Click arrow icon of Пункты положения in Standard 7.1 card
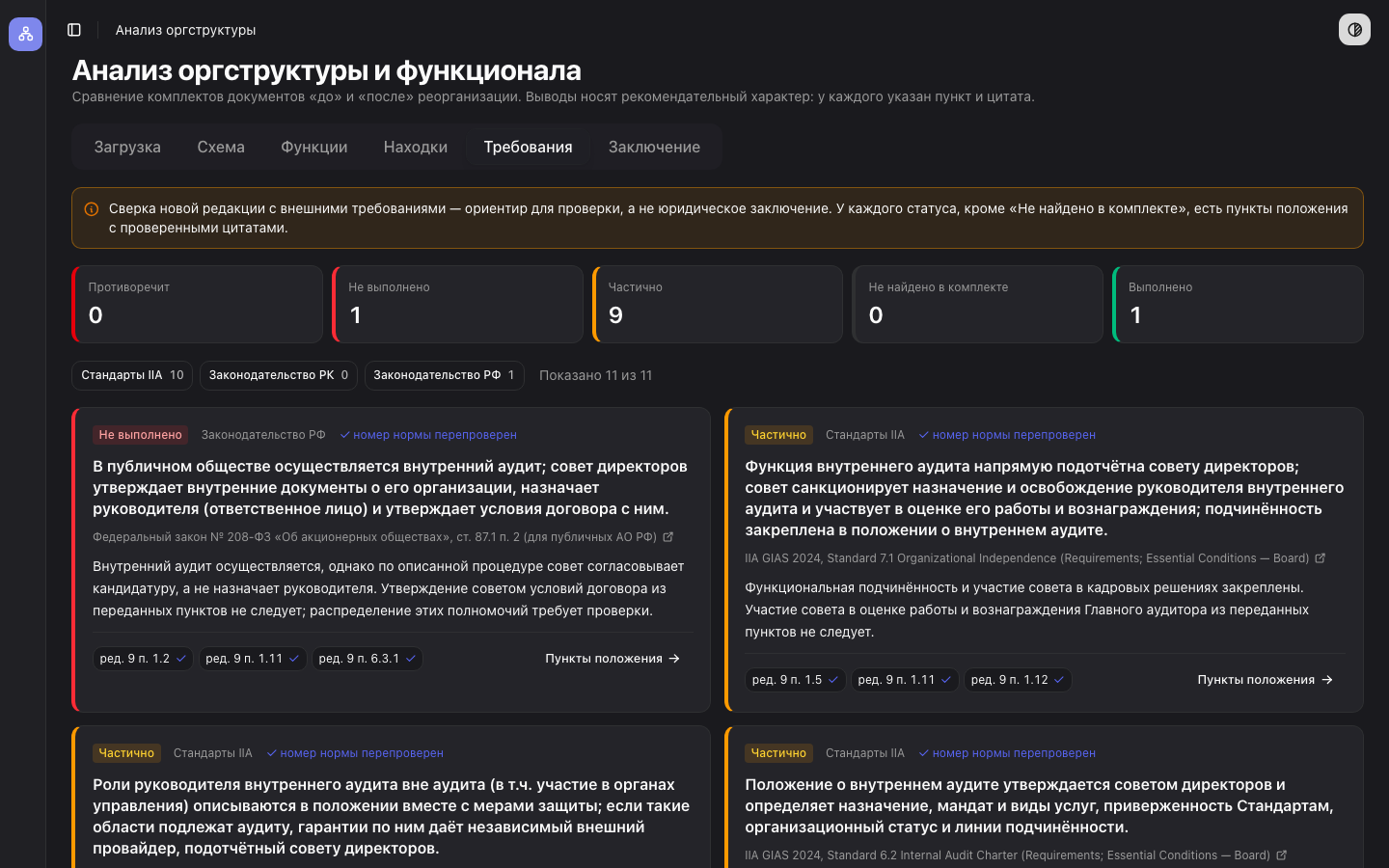This screenshot has height=868, width=1389. click(x=1327, y=680)
